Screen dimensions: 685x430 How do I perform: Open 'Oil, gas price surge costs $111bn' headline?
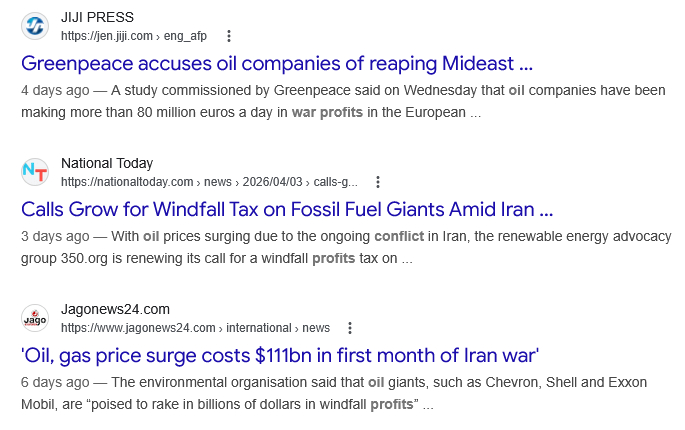click(280, 356)
